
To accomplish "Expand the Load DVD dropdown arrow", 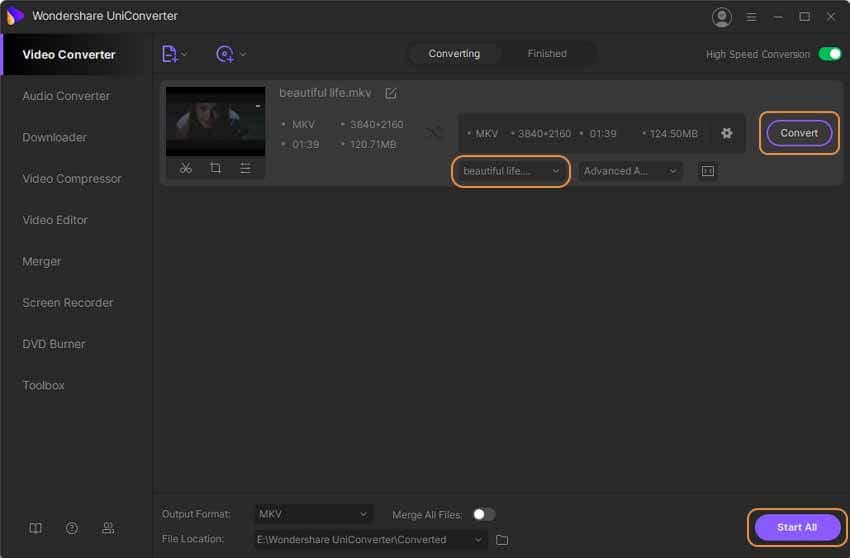I will [x=243, y=54].
